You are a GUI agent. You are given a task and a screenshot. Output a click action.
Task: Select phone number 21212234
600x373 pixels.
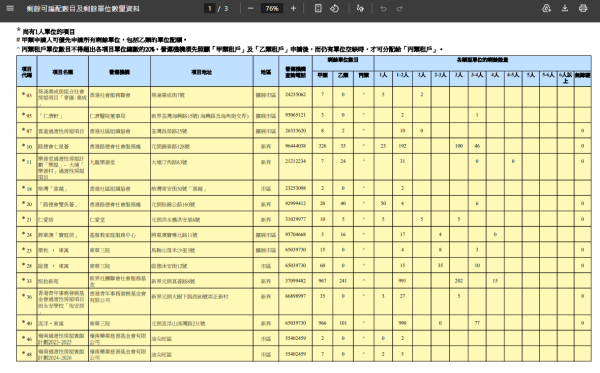pos(295,161)
